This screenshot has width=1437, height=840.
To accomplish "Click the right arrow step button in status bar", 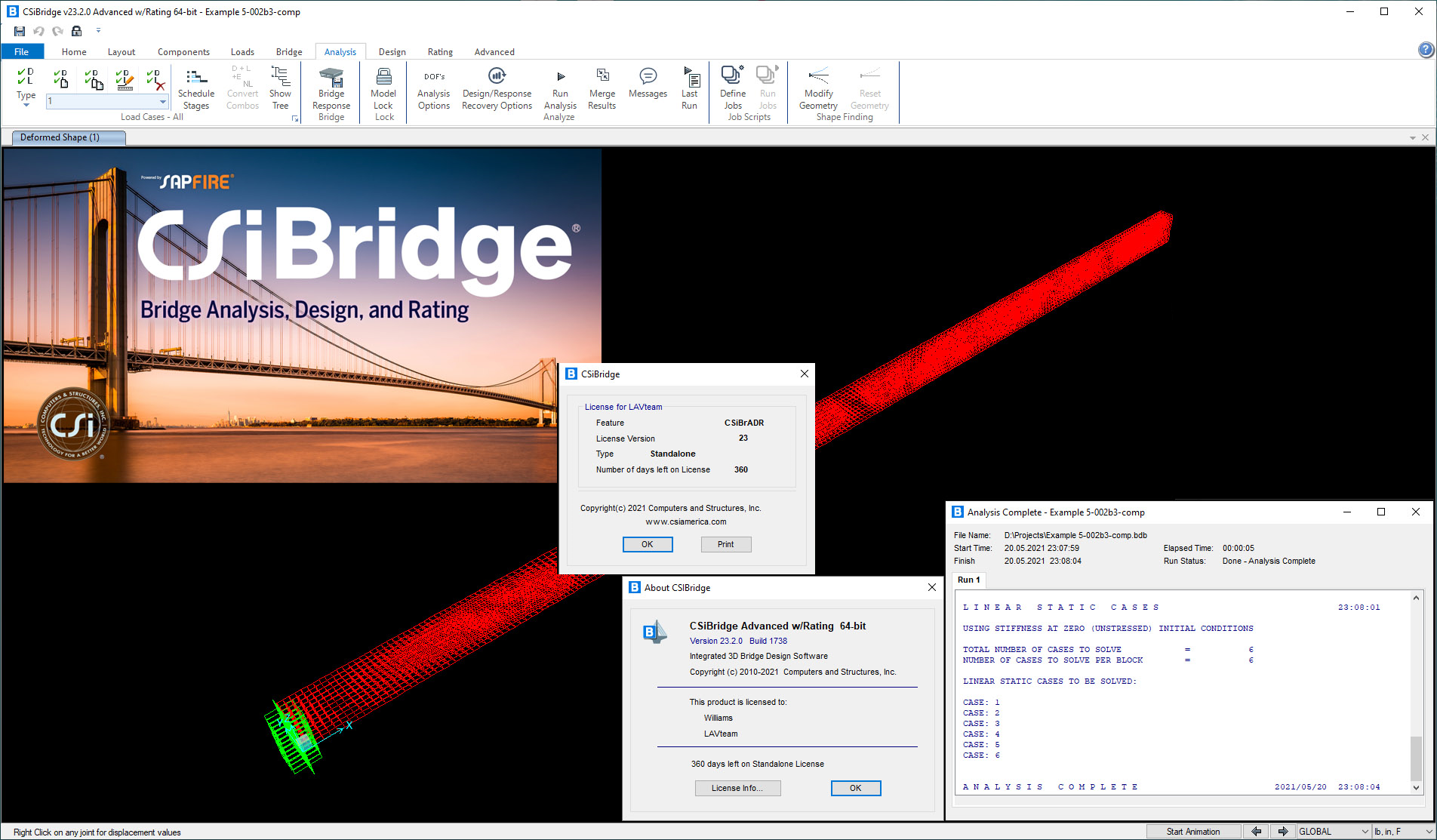I will pos(1283,832).
